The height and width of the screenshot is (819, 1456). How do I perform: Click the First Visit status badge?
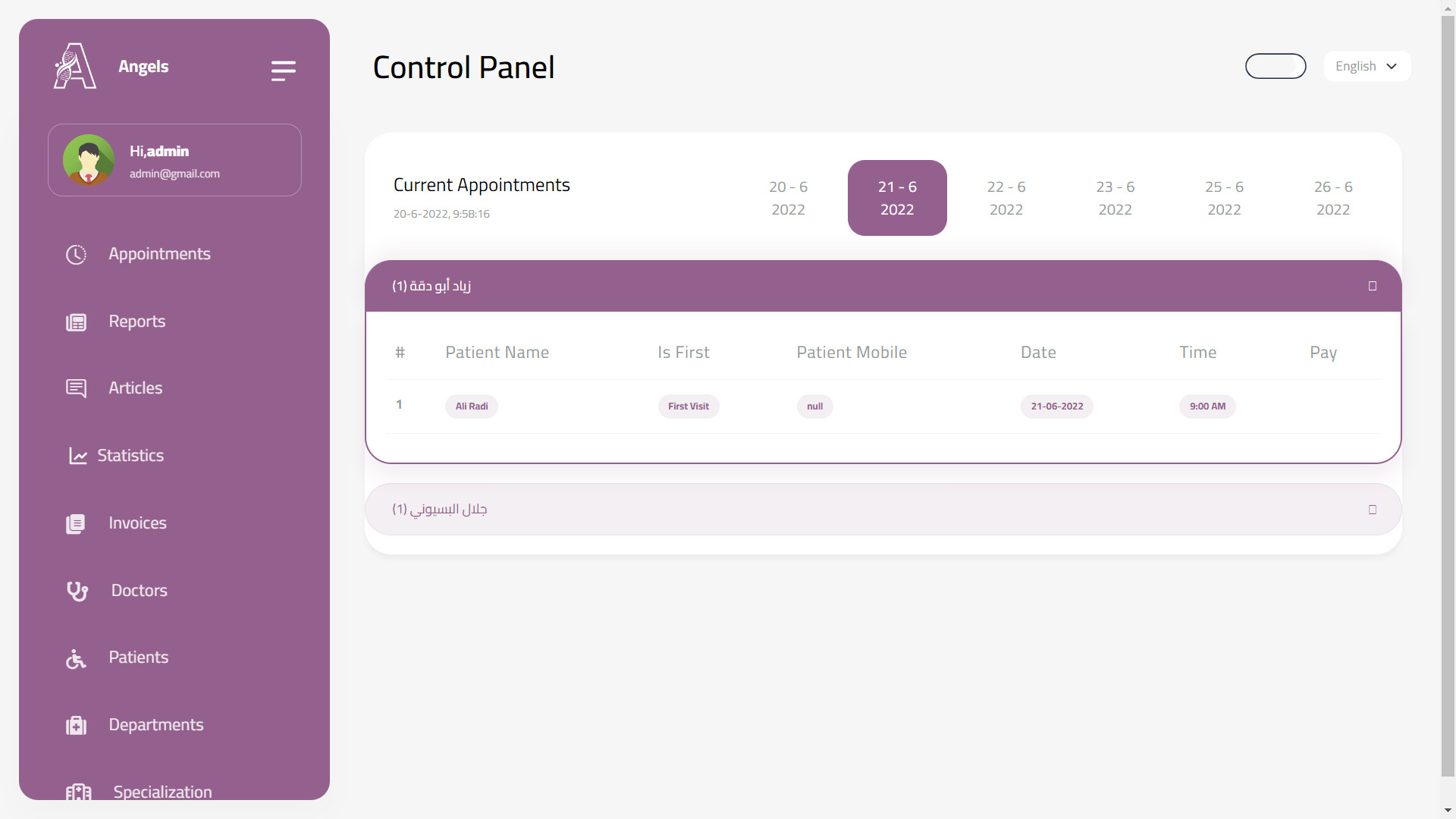[x=688, y=406]
